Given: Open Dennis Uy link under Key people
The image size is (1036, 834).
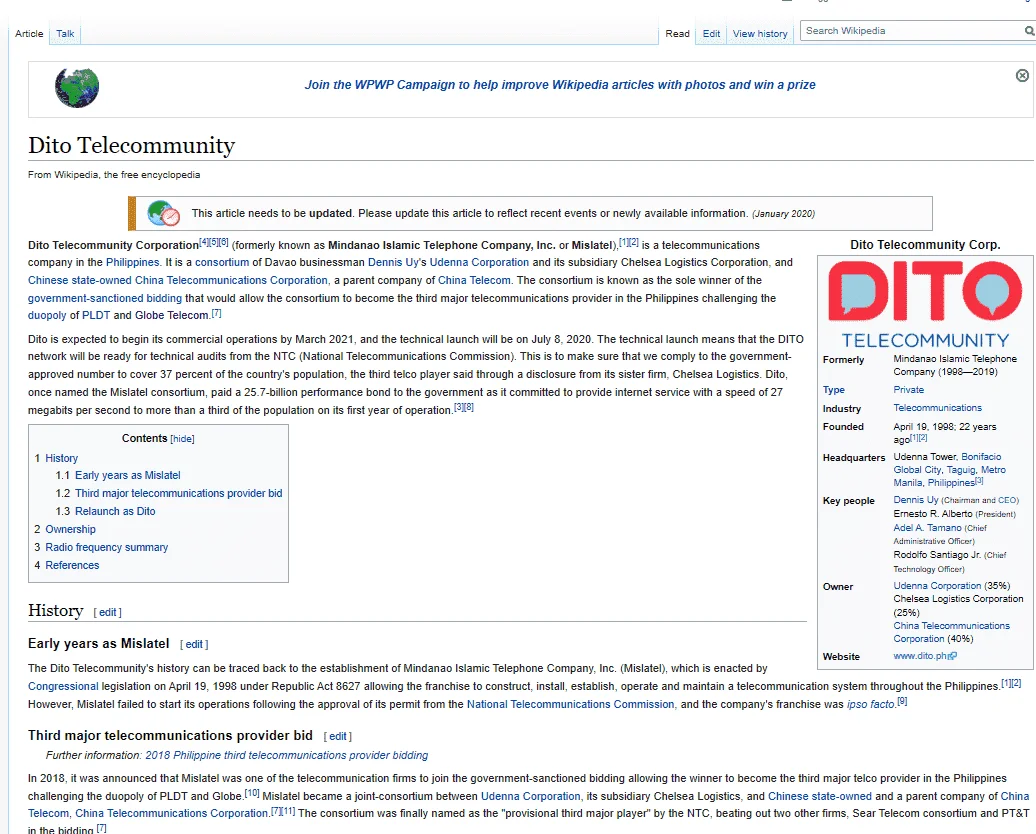Looking at the screenshot, I should pos(916,500).
